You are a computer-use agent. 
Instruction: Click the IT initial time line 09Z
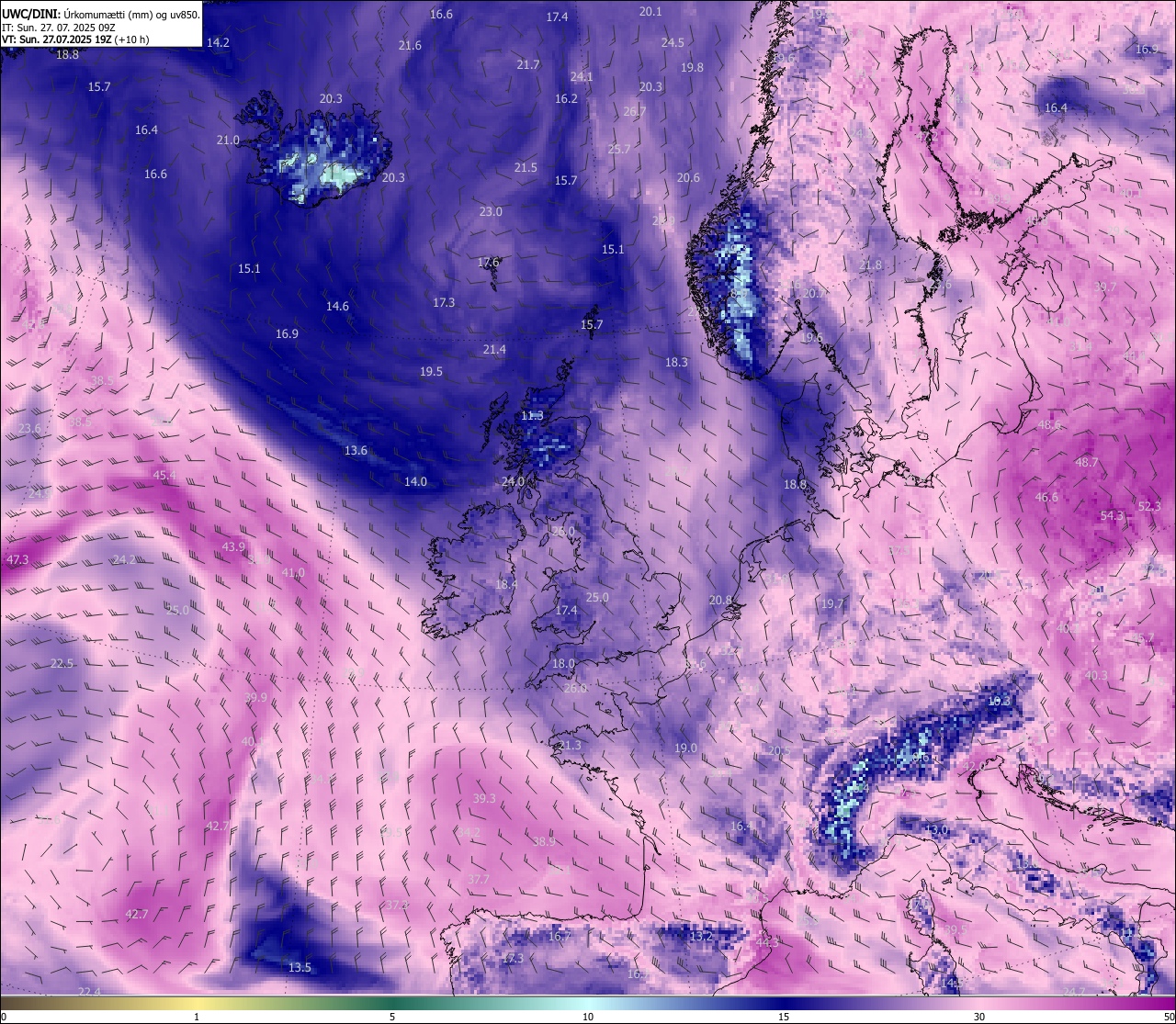pyautogui.click(x=59, y=28)
